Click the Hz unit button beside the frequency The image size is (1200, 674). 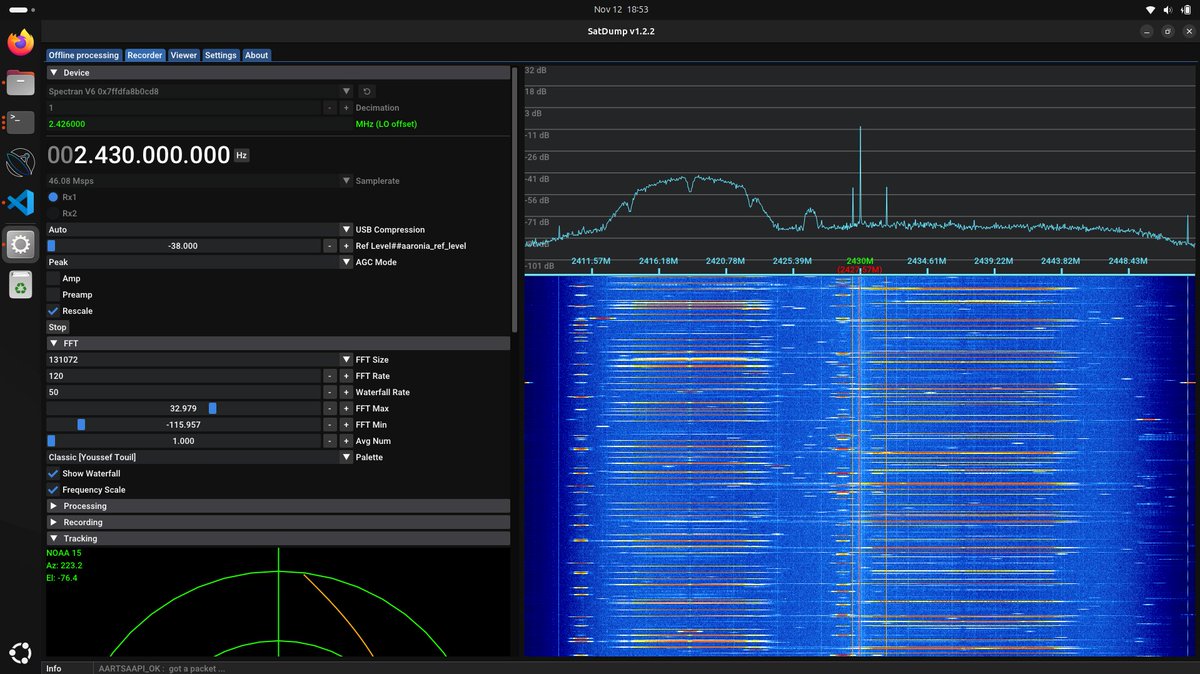click(241, 155)
